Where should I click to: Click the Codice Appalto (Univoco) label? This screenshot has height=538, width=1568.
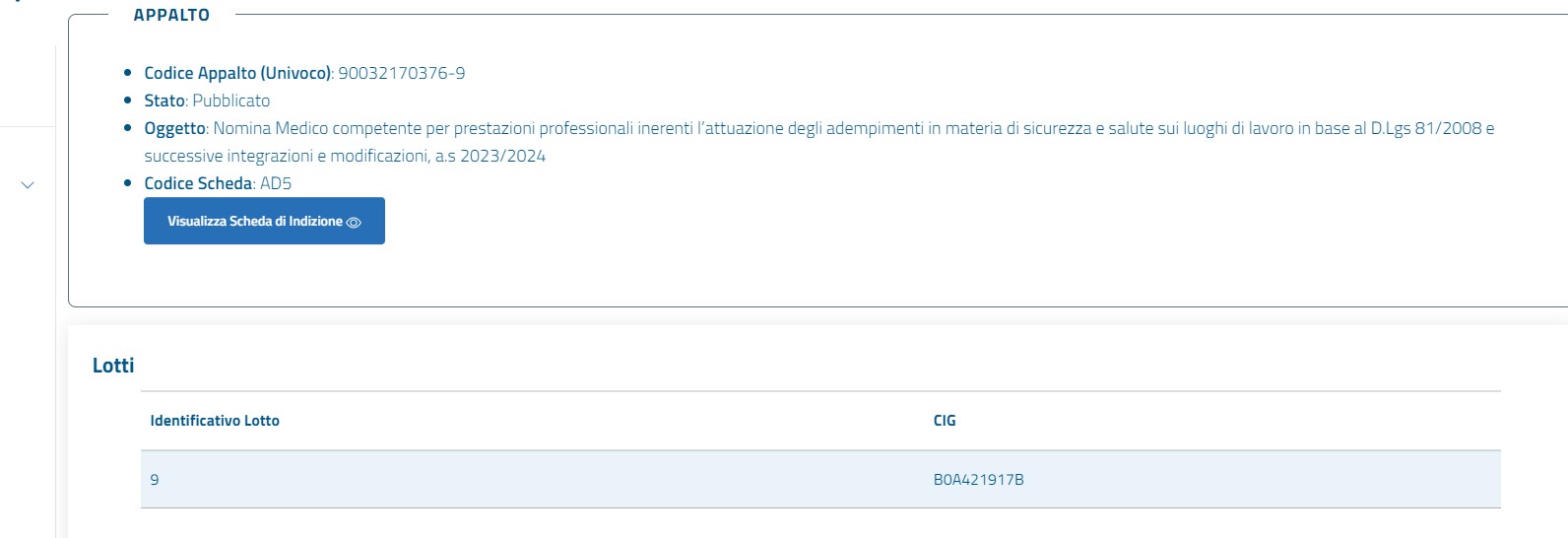pos(237,73)
